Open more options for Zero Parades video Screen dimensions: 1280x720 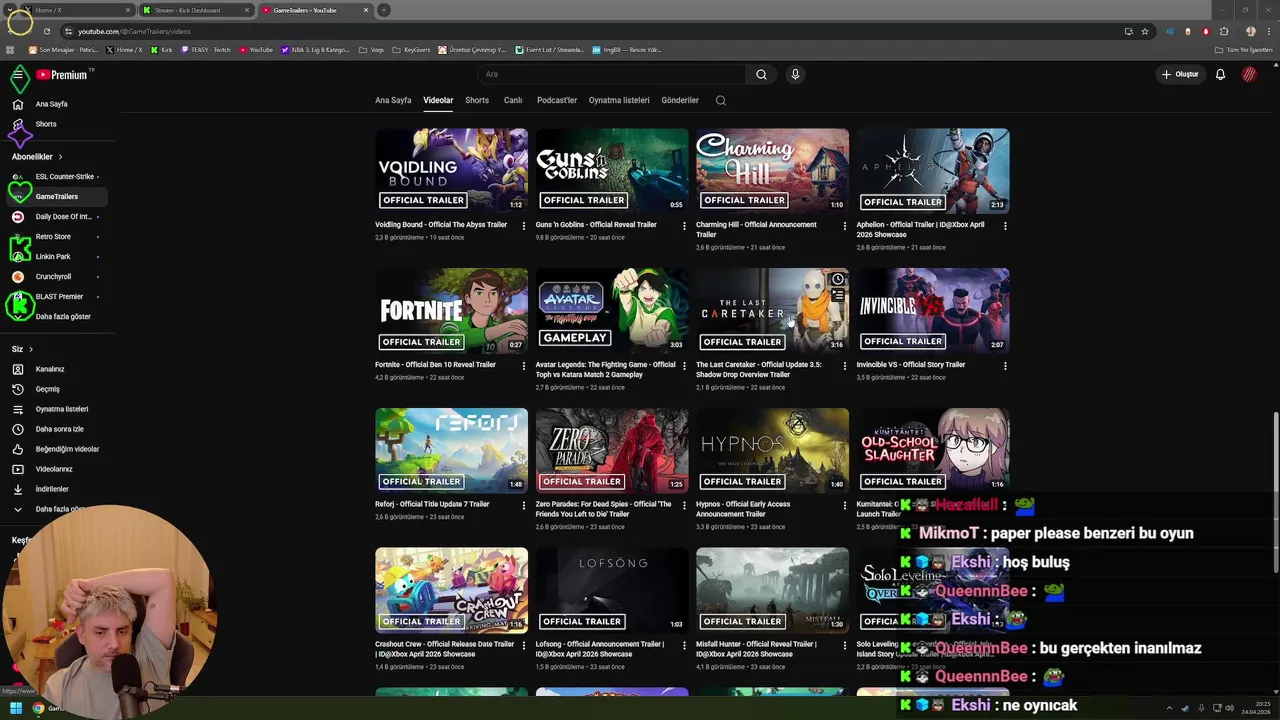(x=684, y=506)
